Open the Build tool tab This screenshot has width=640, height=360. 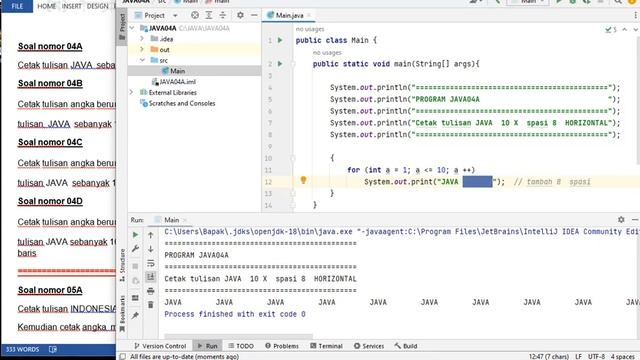(x=406, y=346)
